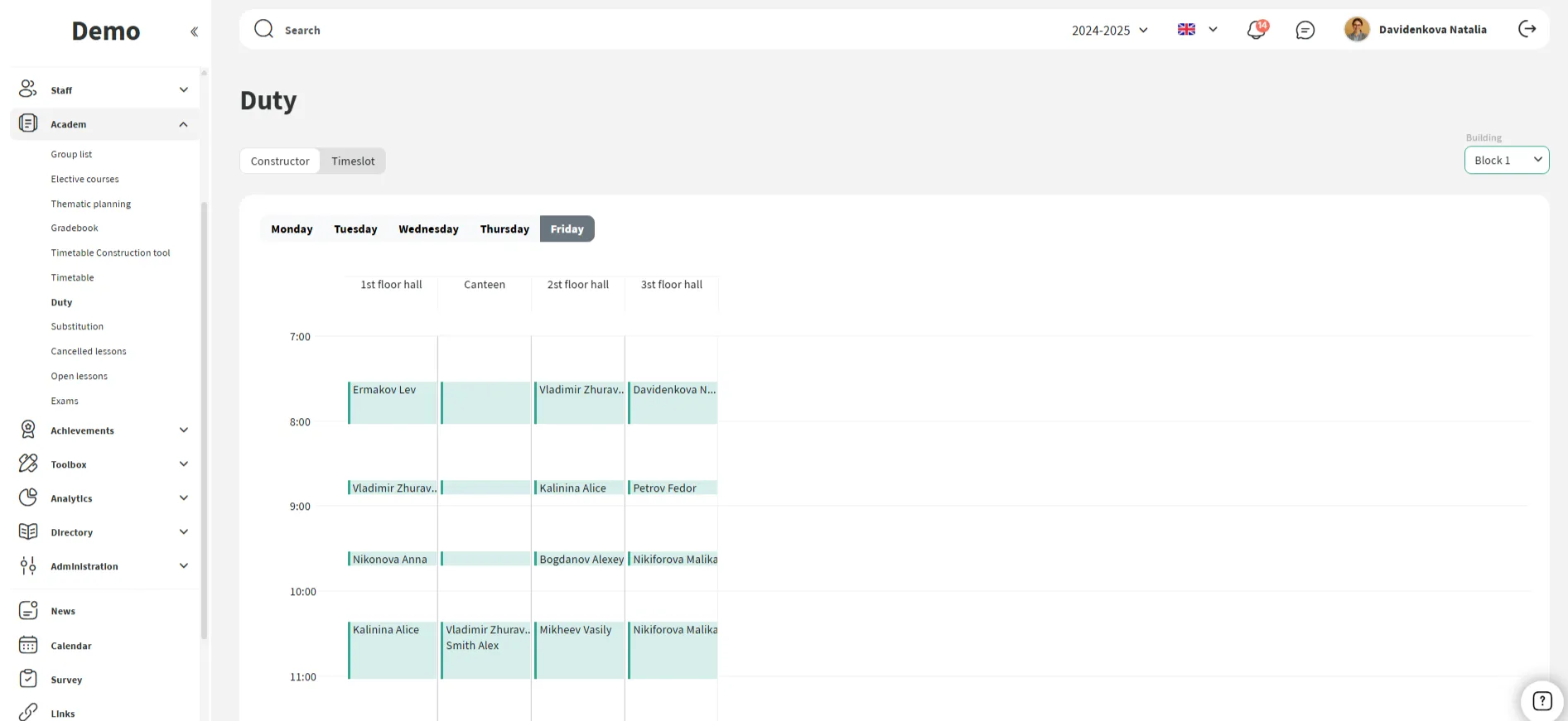
Task: Click the Survey sidebar icon
Action: (28, 679)
